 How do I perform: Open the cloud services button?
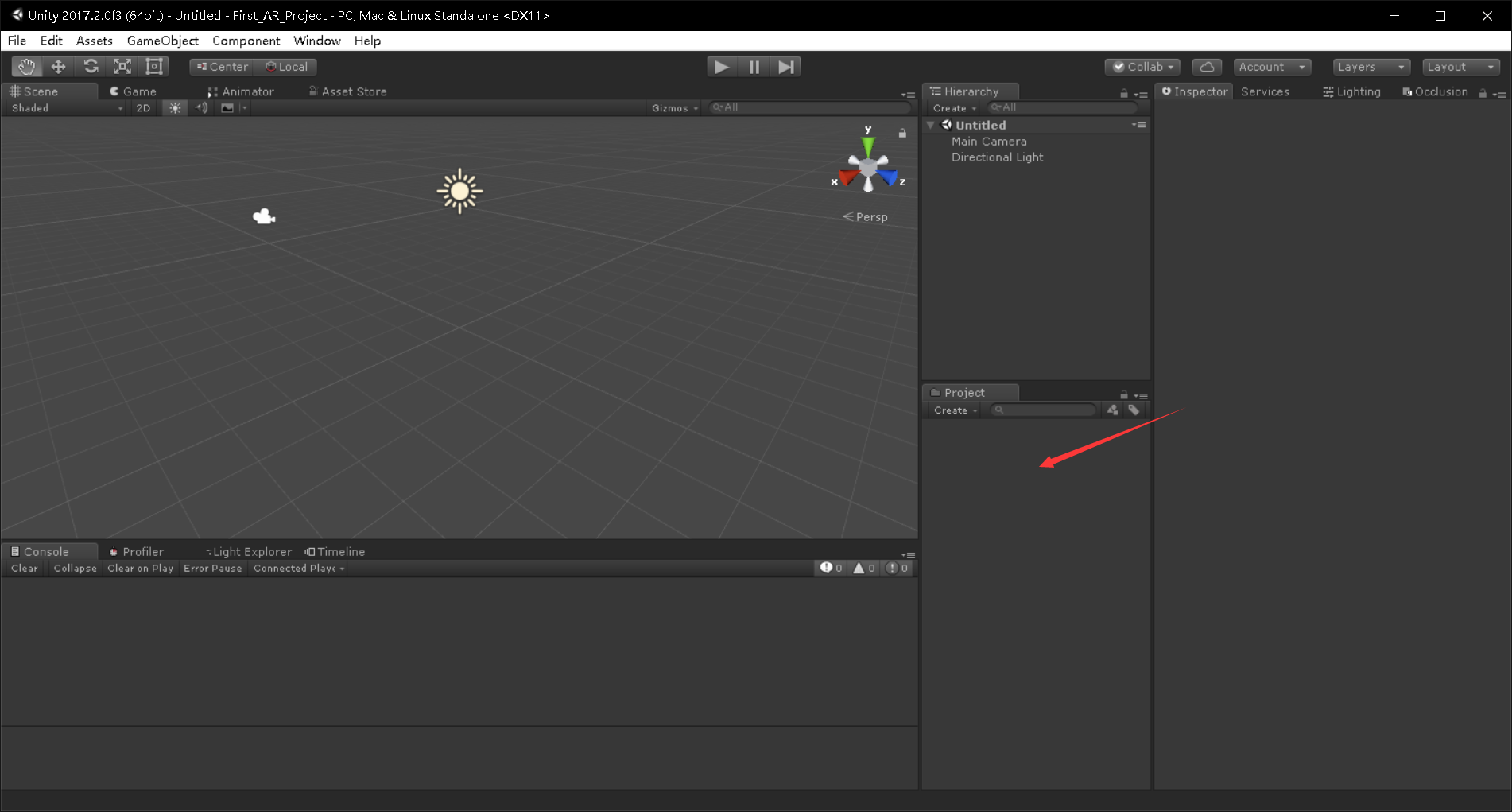pyautogui.click(x=1207, y=67)
